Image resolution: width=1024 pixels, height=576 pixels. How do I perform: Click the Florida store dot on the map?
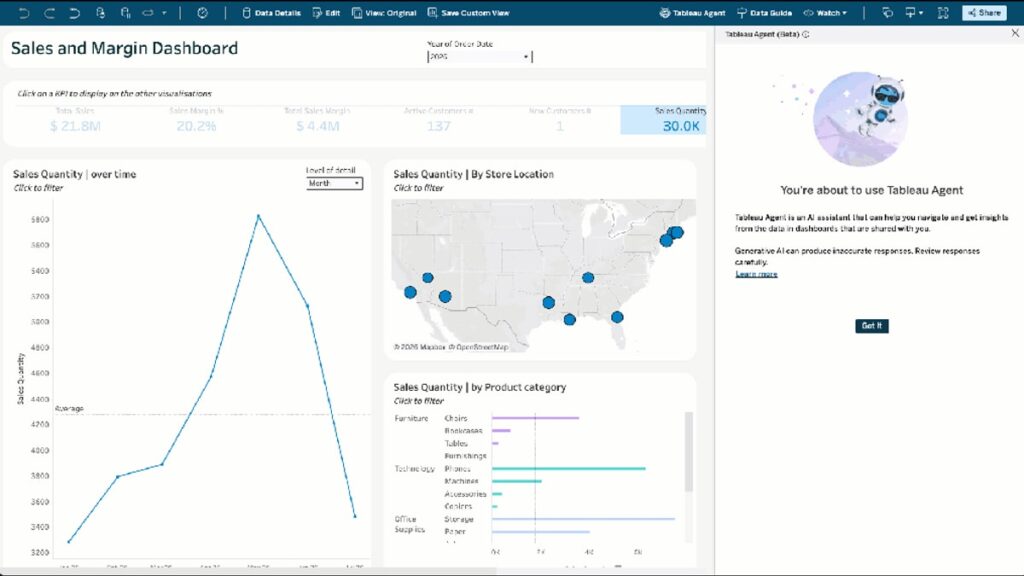pos(617,317)
